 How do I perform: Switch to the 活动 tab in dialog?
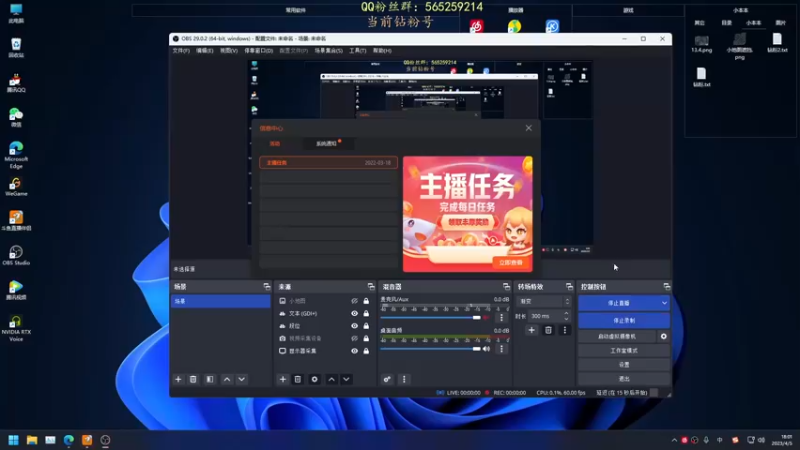(x=275, y=144)
